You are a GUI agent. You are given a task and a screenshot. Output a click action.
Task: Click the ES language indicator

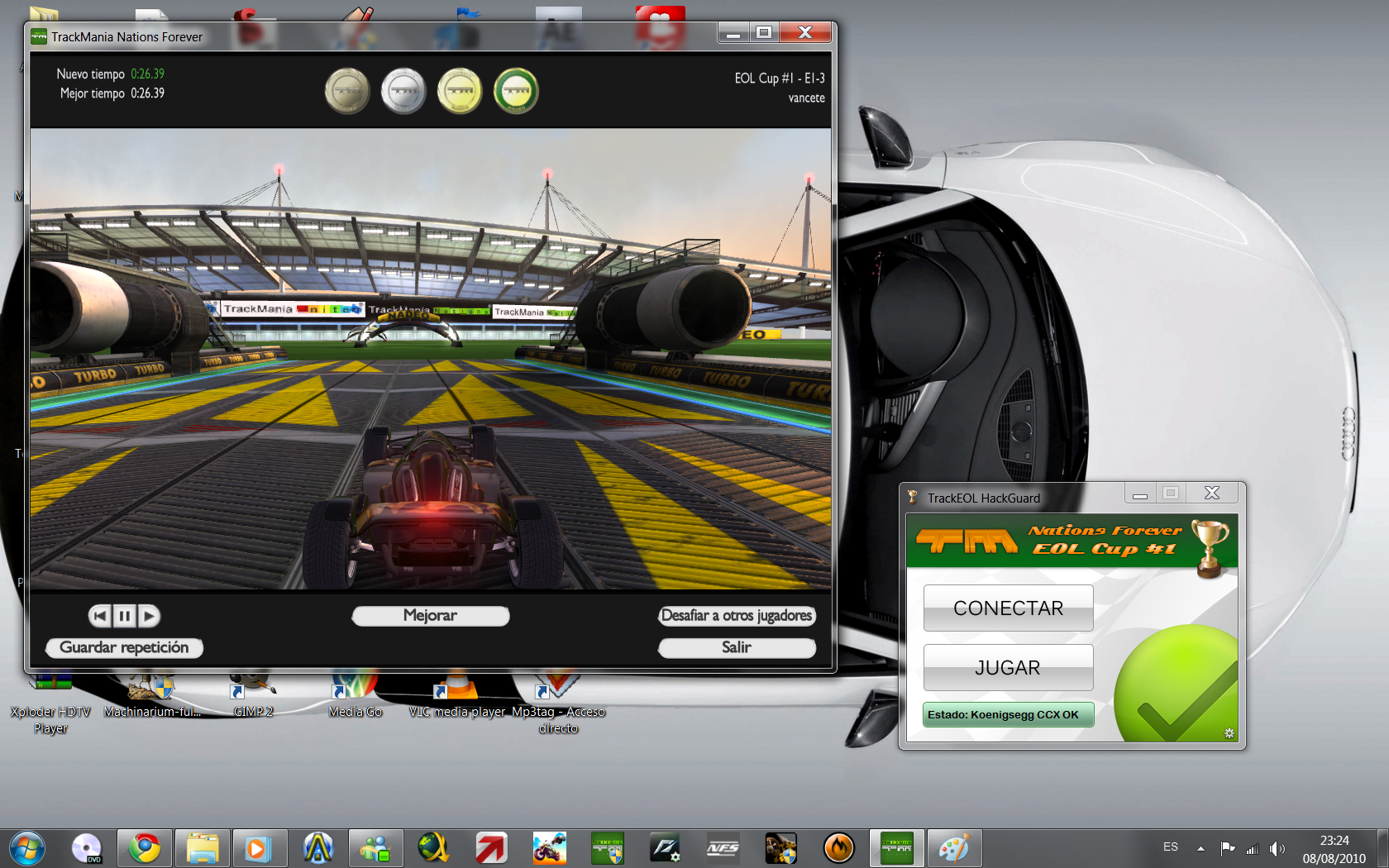tap(1171, 847)
